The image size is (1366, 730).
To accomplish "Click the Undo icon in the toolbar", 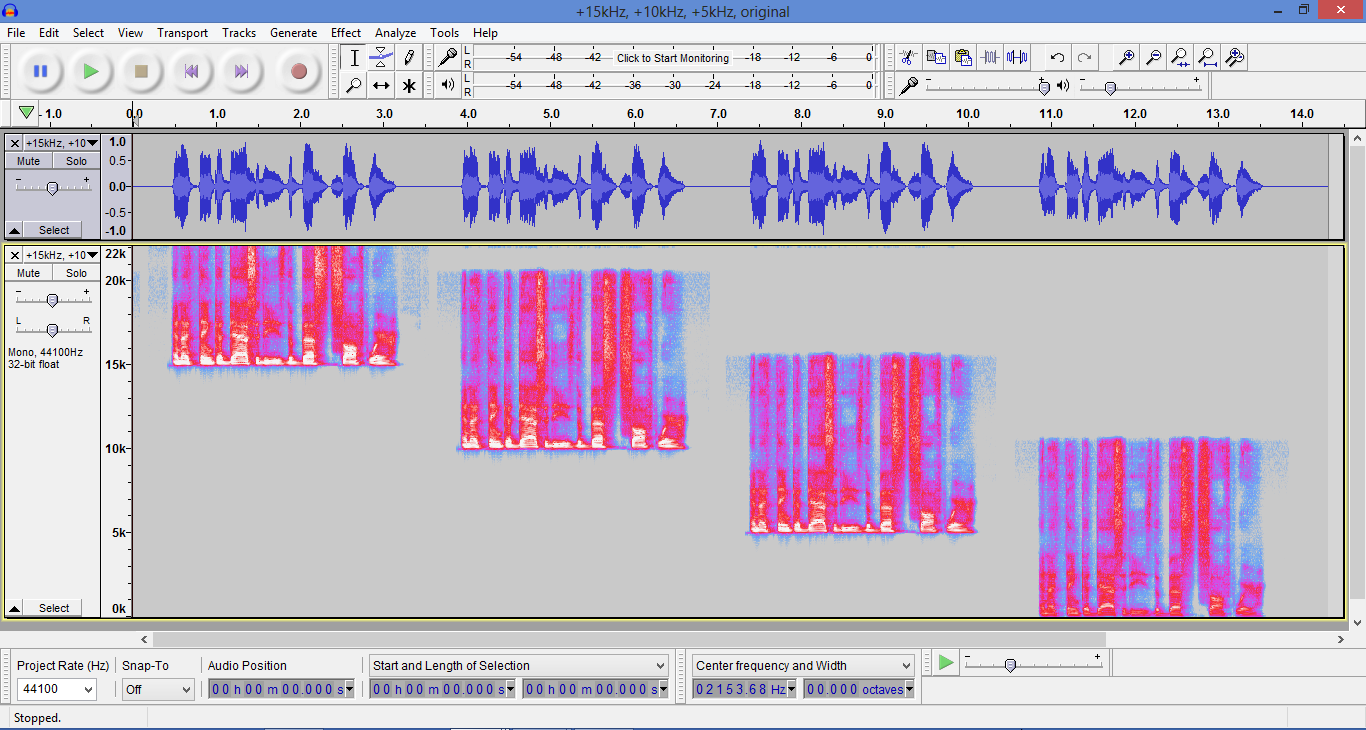I will pyautogui.click(x=1056, y=57).
